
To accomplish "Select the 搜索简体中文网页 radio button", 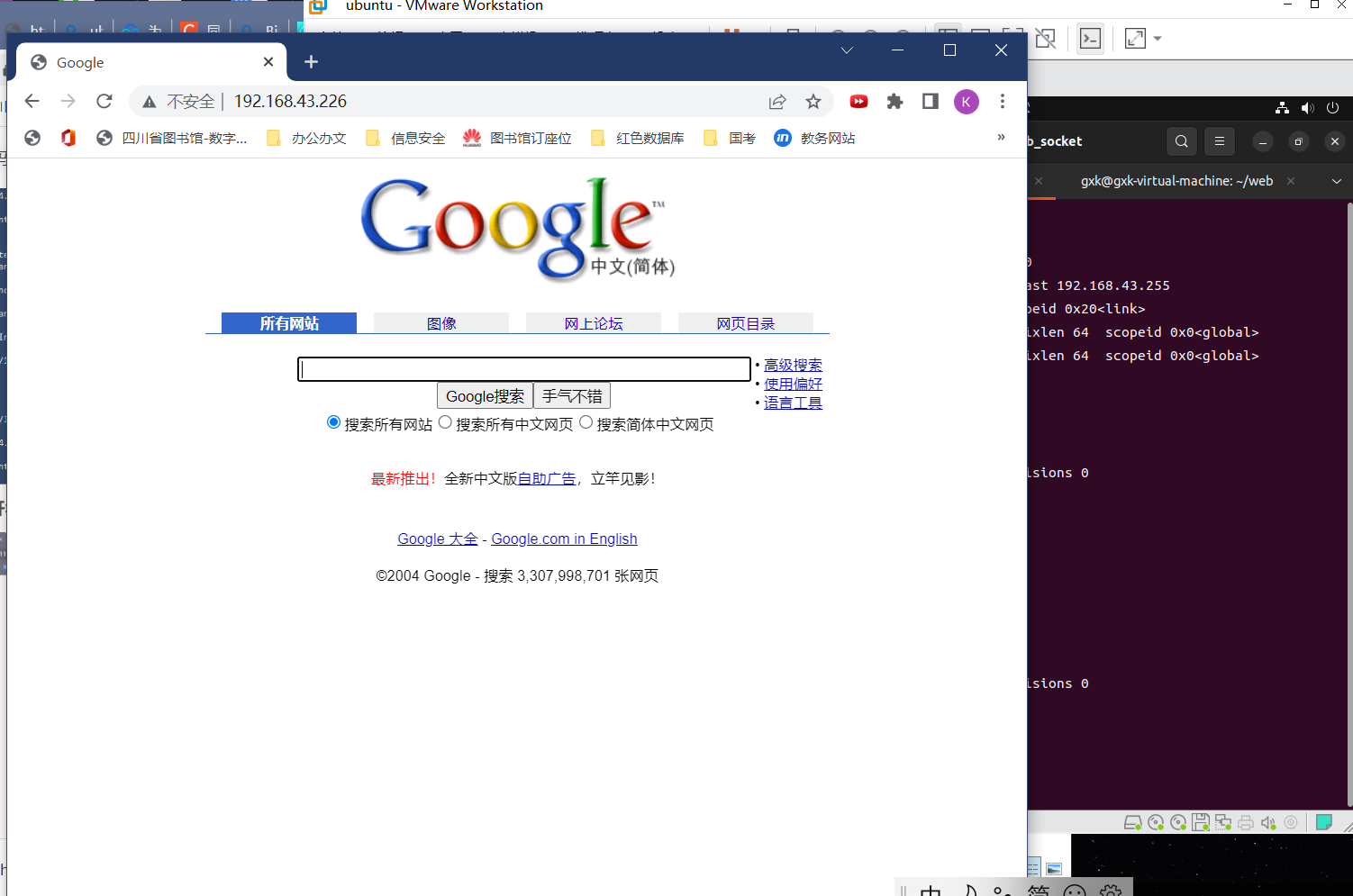I will [586, 422].
